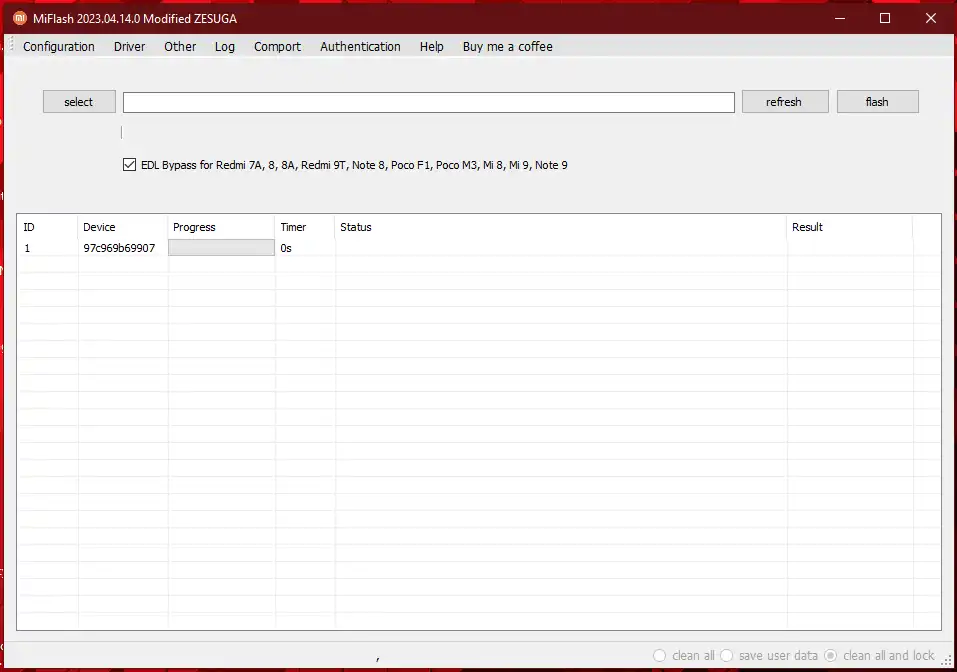Click the progress bar for device 1
Viewport: 957px width, 672px height.
220,248
